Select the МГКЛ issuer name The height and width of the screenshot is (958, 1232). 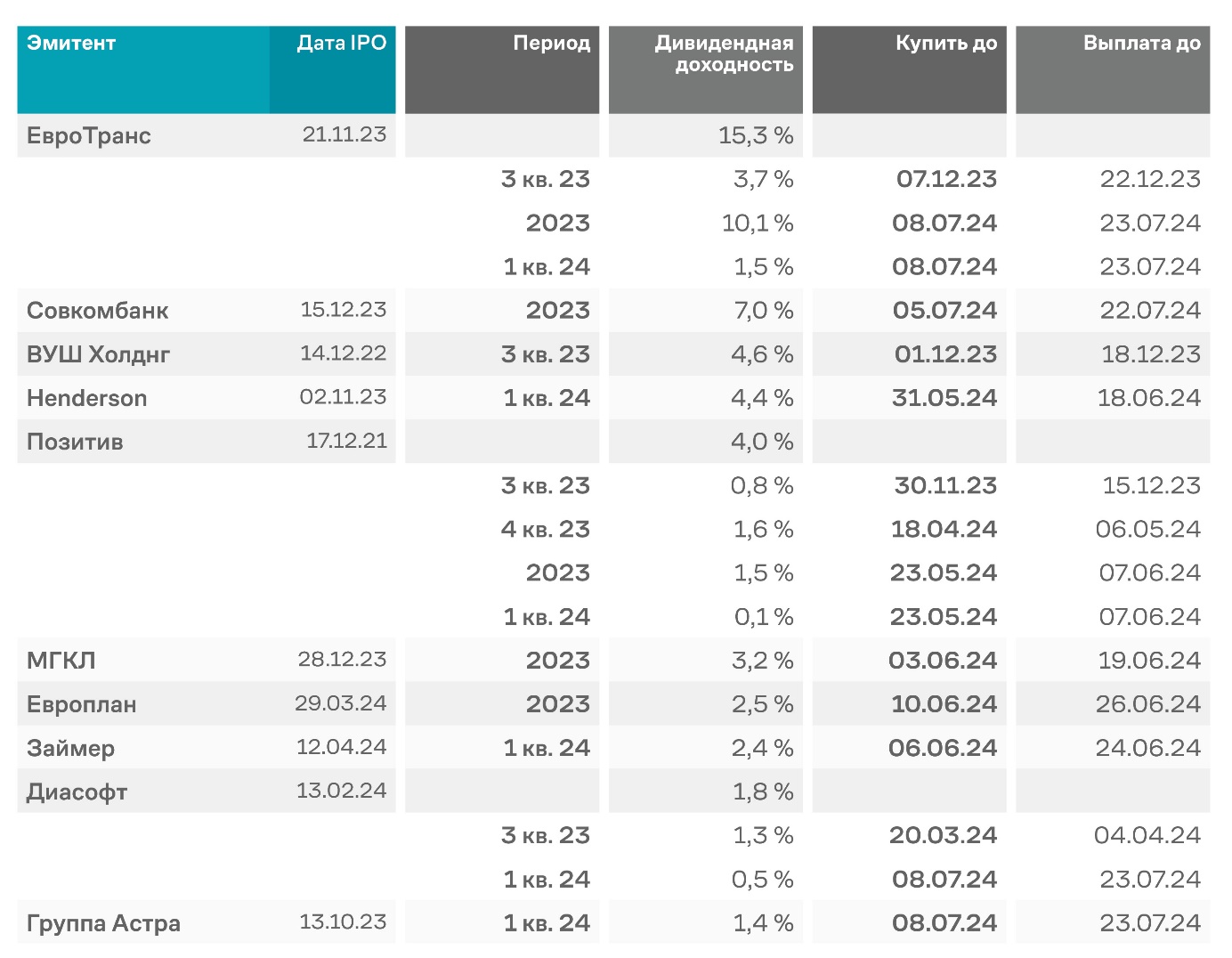61,661
